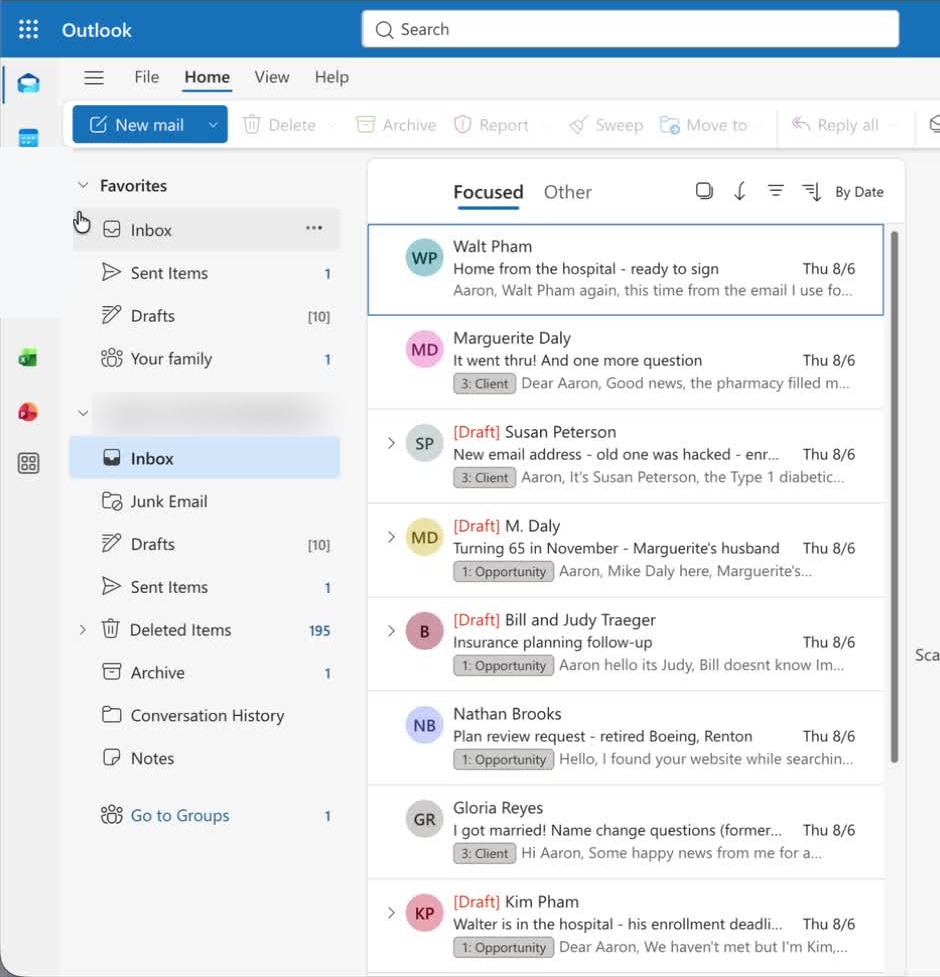
Task: Switch to the Home ribbon tab
Action: (x=207, y=77)
